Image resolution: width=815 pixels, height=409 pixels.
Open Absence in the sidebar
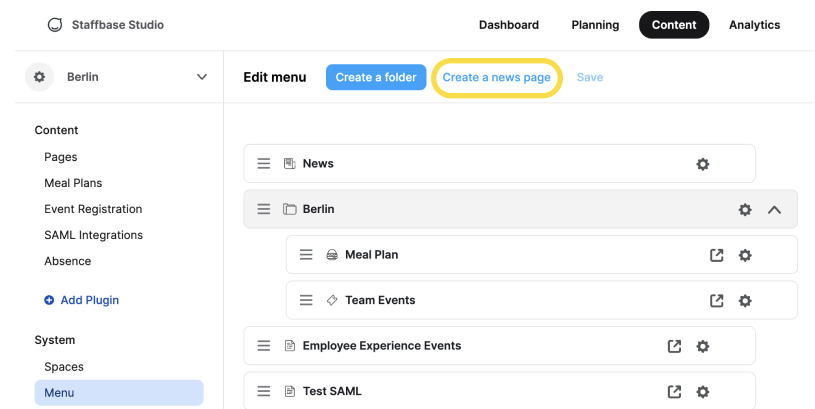68,261
